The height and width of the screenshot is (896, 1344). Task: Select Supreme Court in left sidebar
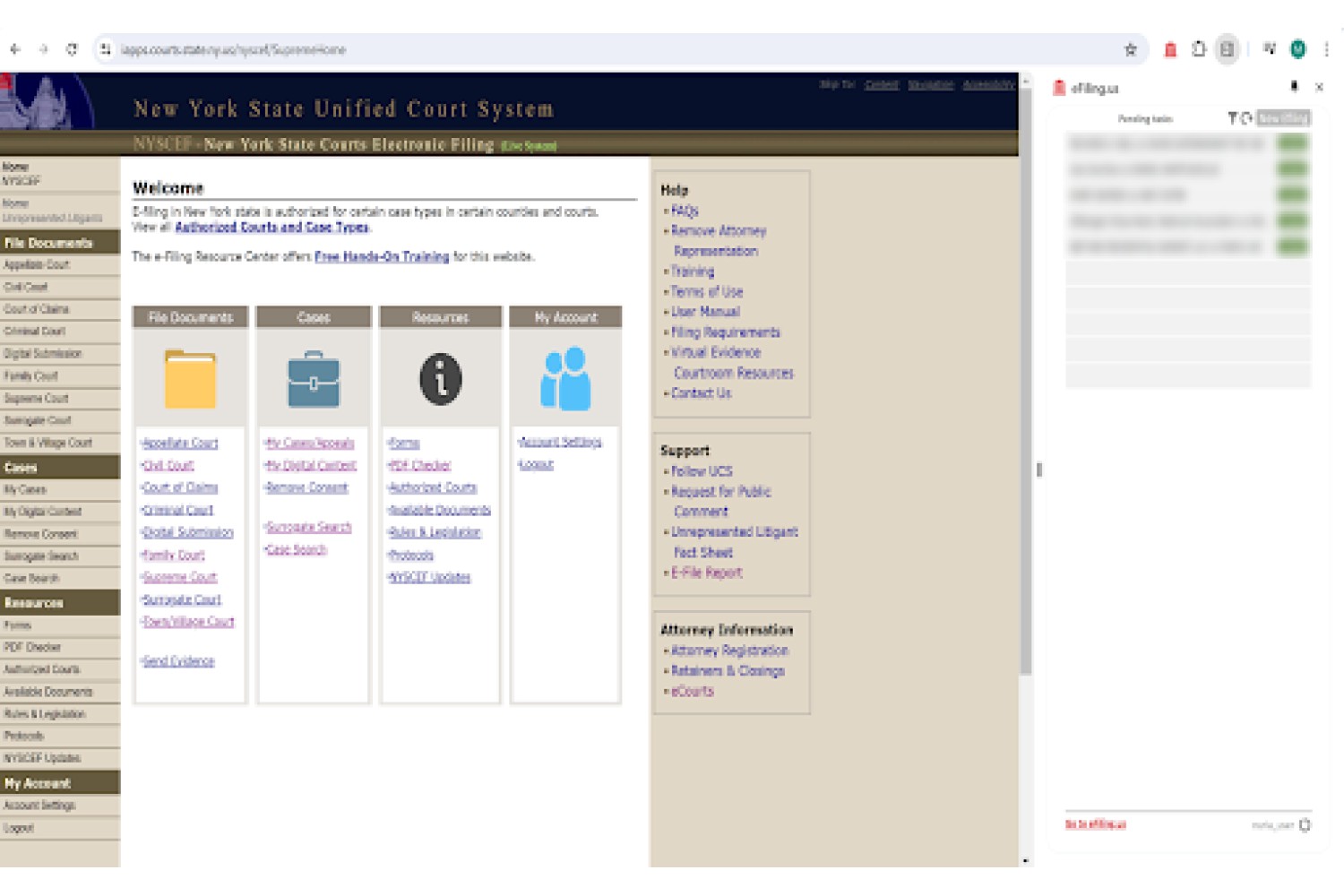point(36,398)
